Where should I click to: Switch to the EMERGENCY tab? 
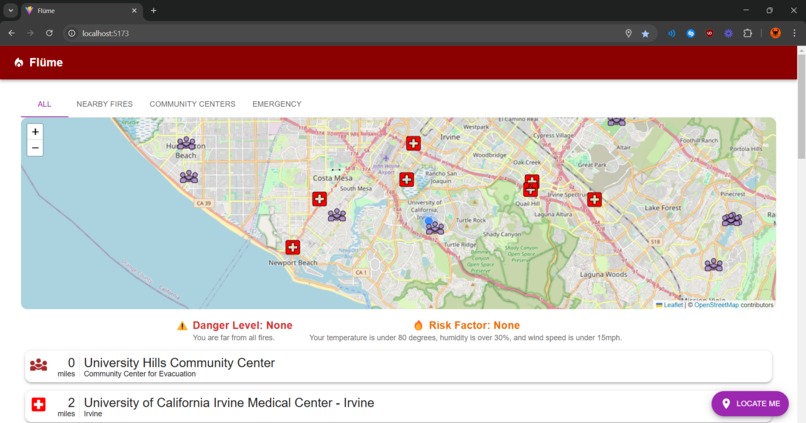pyautogui.click(x=277, y=104)
